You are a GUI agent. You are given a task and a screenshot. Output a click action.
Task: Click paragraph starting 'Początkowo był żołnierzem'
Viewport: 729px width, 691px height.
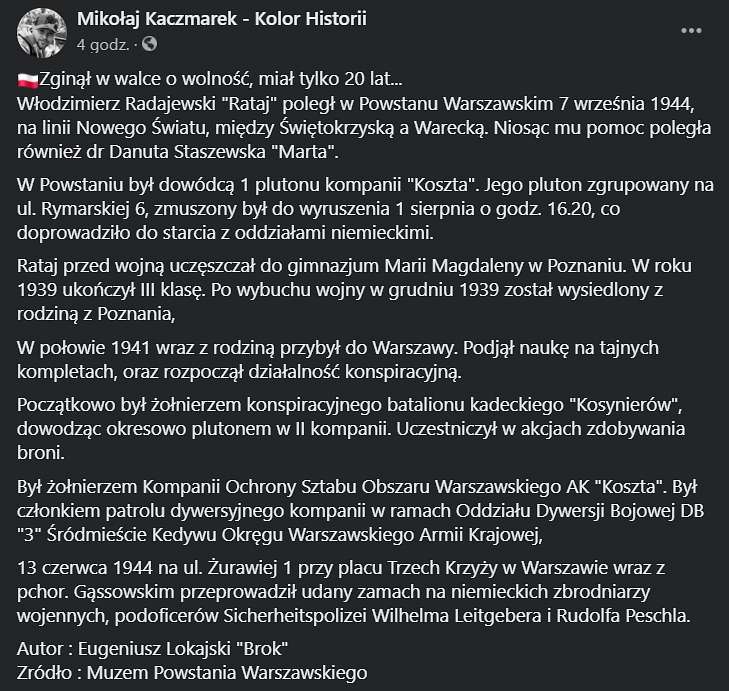(x=351, y=428)
